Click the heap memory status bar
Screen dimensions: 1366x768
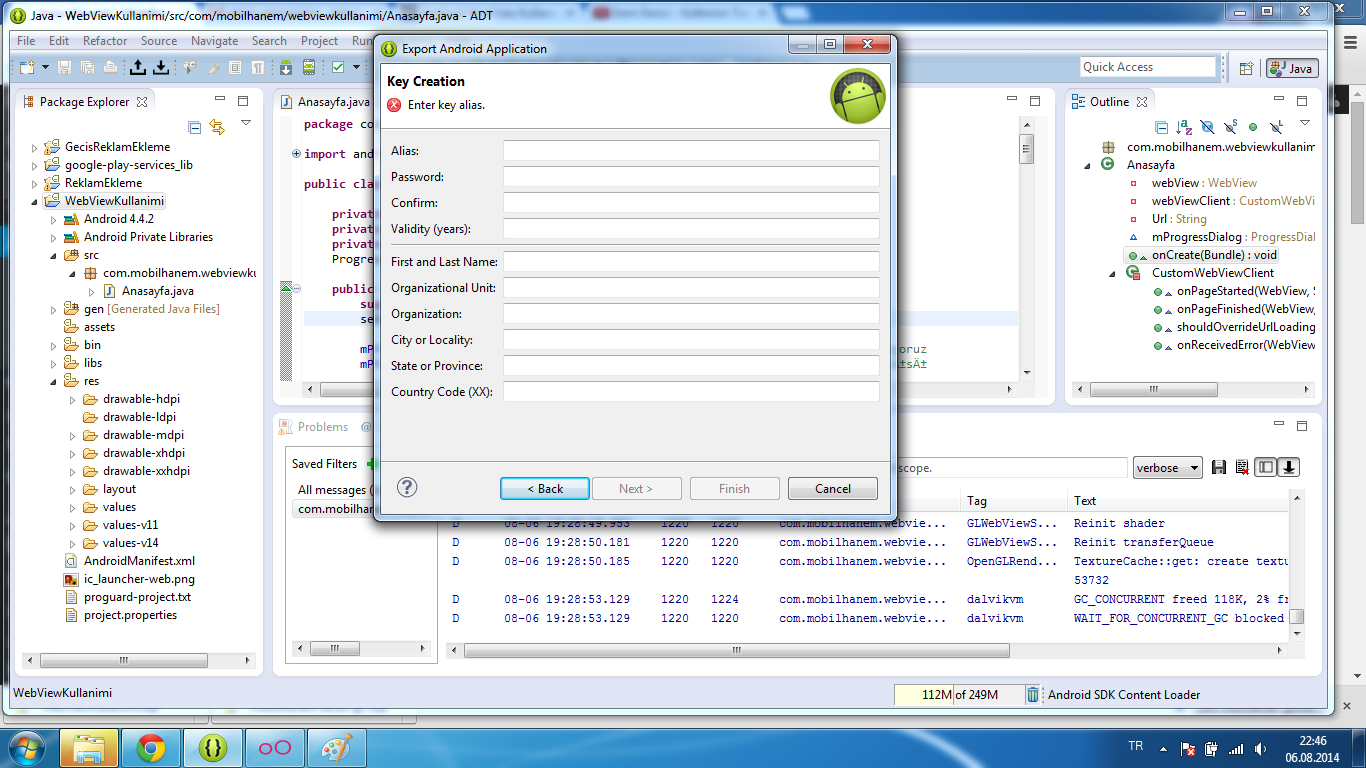pyautogui.click(x=959, y=695)
